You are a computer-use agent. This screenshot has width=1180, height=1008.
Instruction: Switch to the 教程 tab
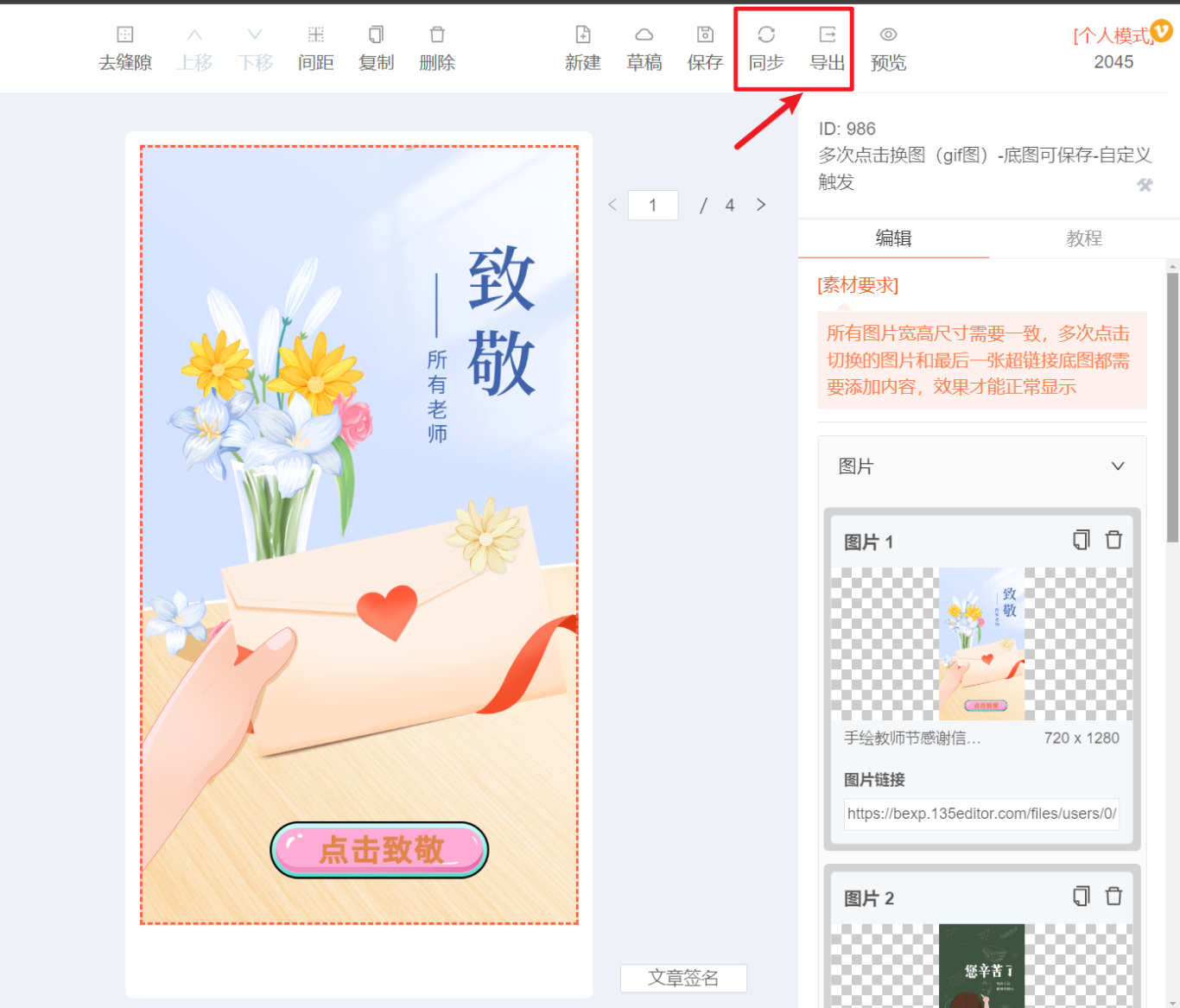[x=1084, y=238]
